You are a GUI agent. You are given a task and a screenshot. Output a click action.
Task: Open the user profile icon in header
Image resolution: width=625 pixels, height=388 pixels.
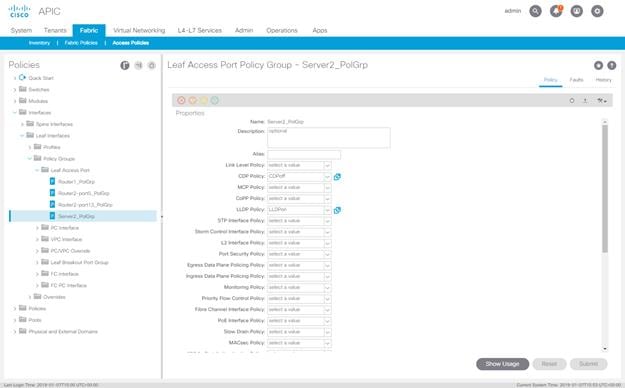click(577, 11)
